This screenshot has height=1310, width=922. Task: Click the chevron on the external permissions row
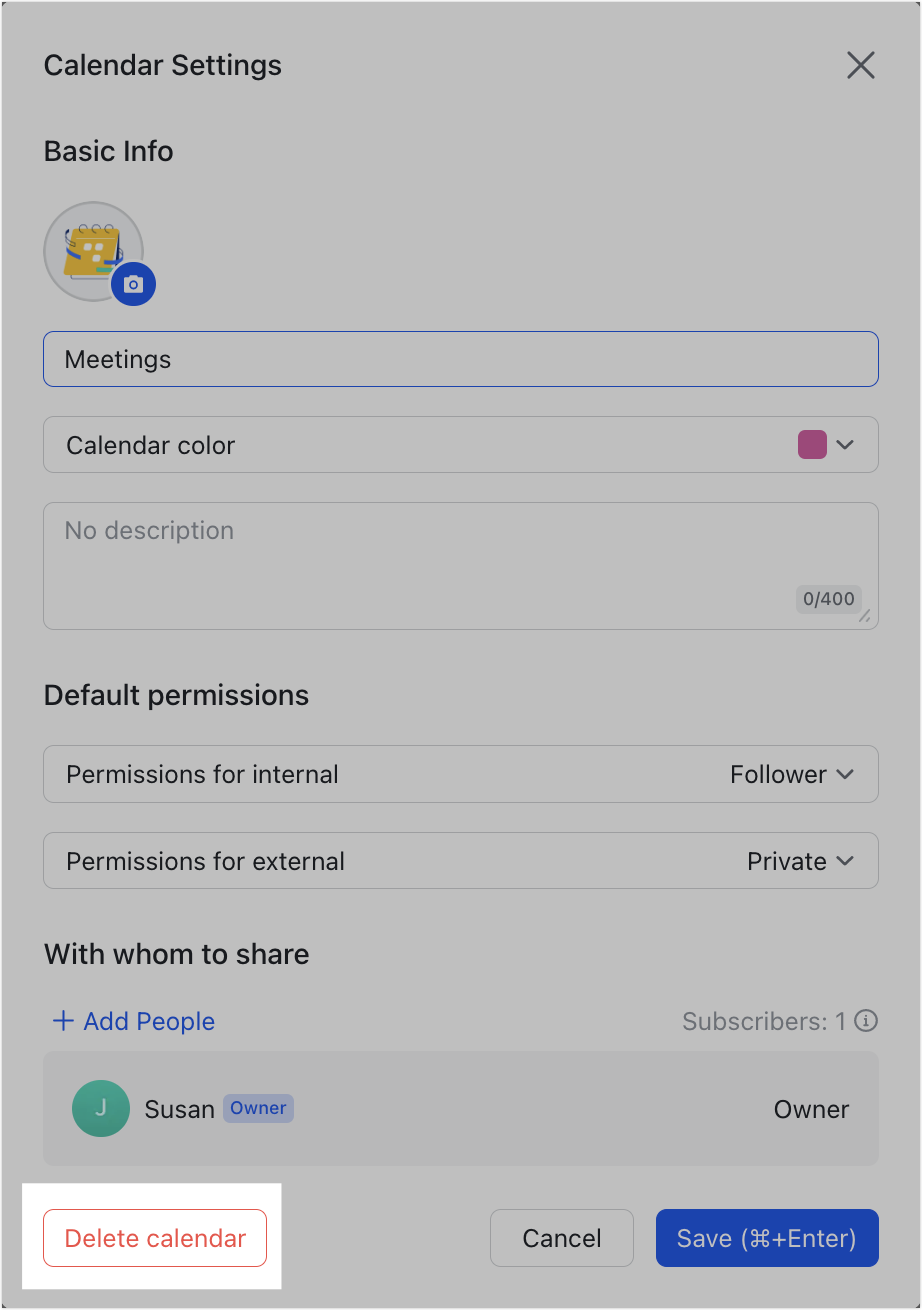[846, 860]
